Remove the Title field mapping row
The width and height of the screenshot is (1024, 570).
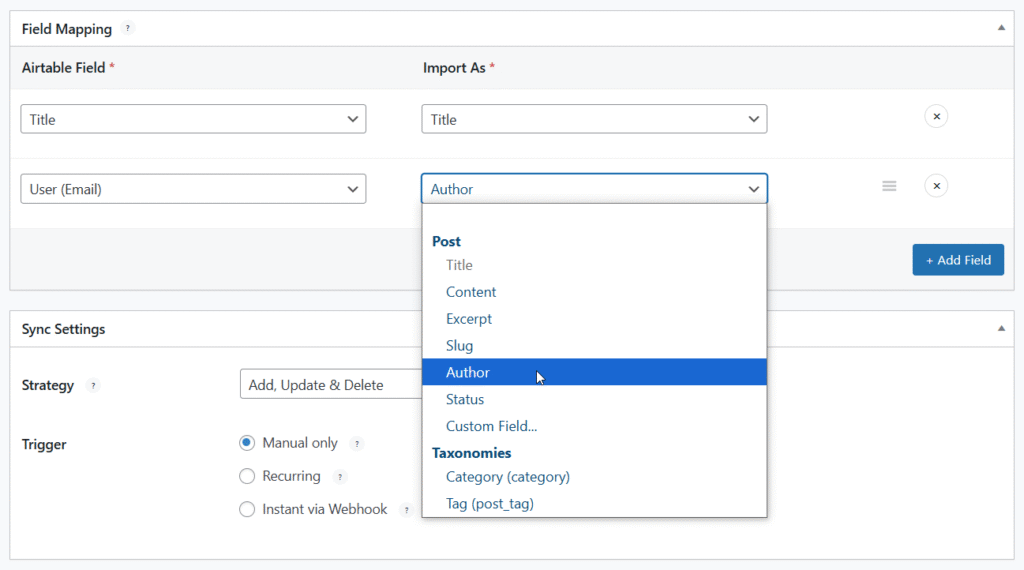[936, 117]
